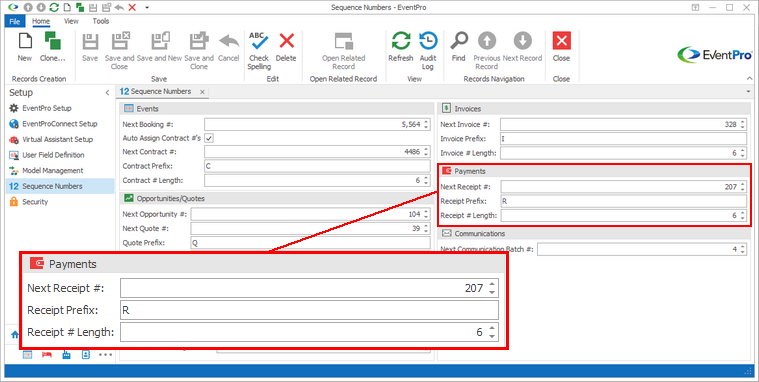Click the Invoice Prefix input field
759x382 pixels.
click(x=623, y=138)
